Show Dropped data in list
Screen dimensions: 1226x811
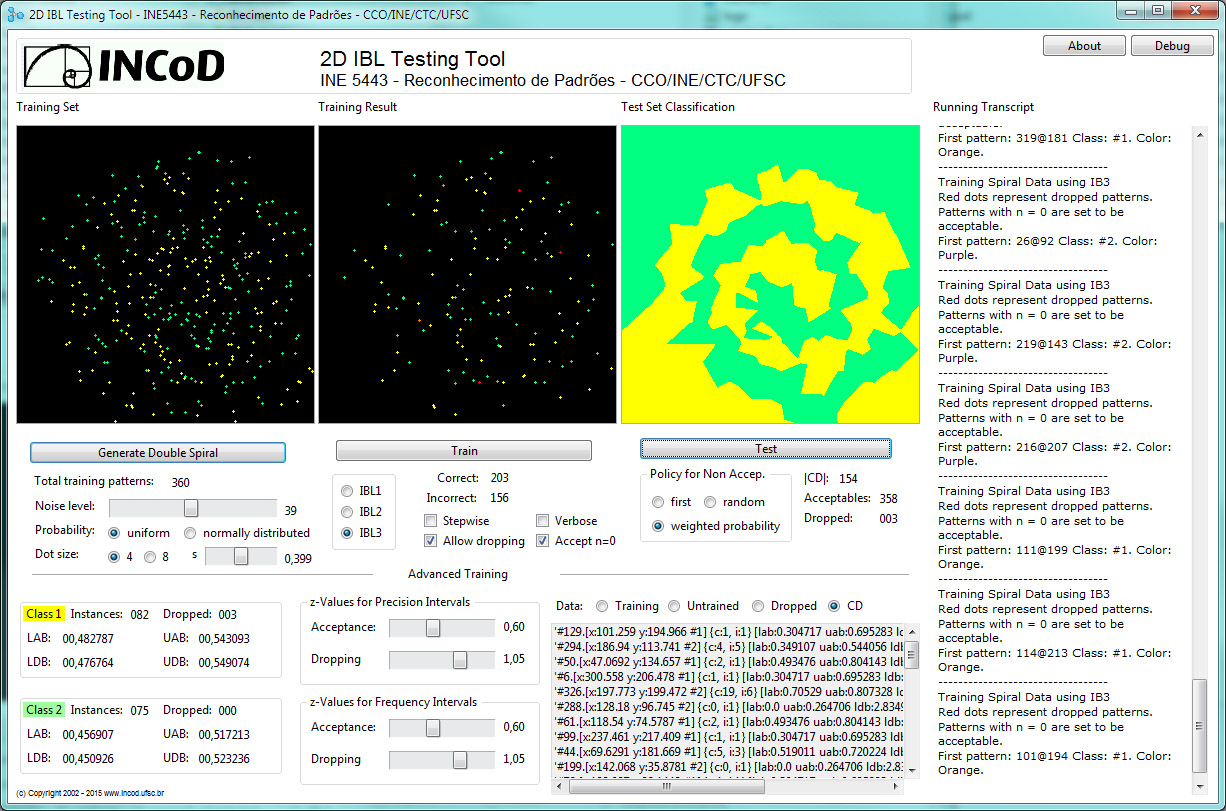(x=758, y=606)
